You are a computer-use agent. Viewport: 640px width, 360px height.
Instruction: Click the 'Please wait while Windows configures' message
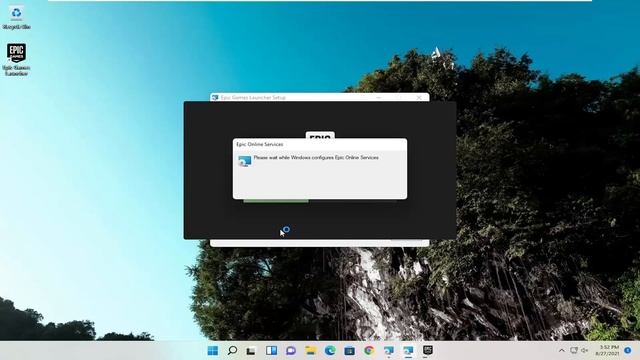pos(316,158)
